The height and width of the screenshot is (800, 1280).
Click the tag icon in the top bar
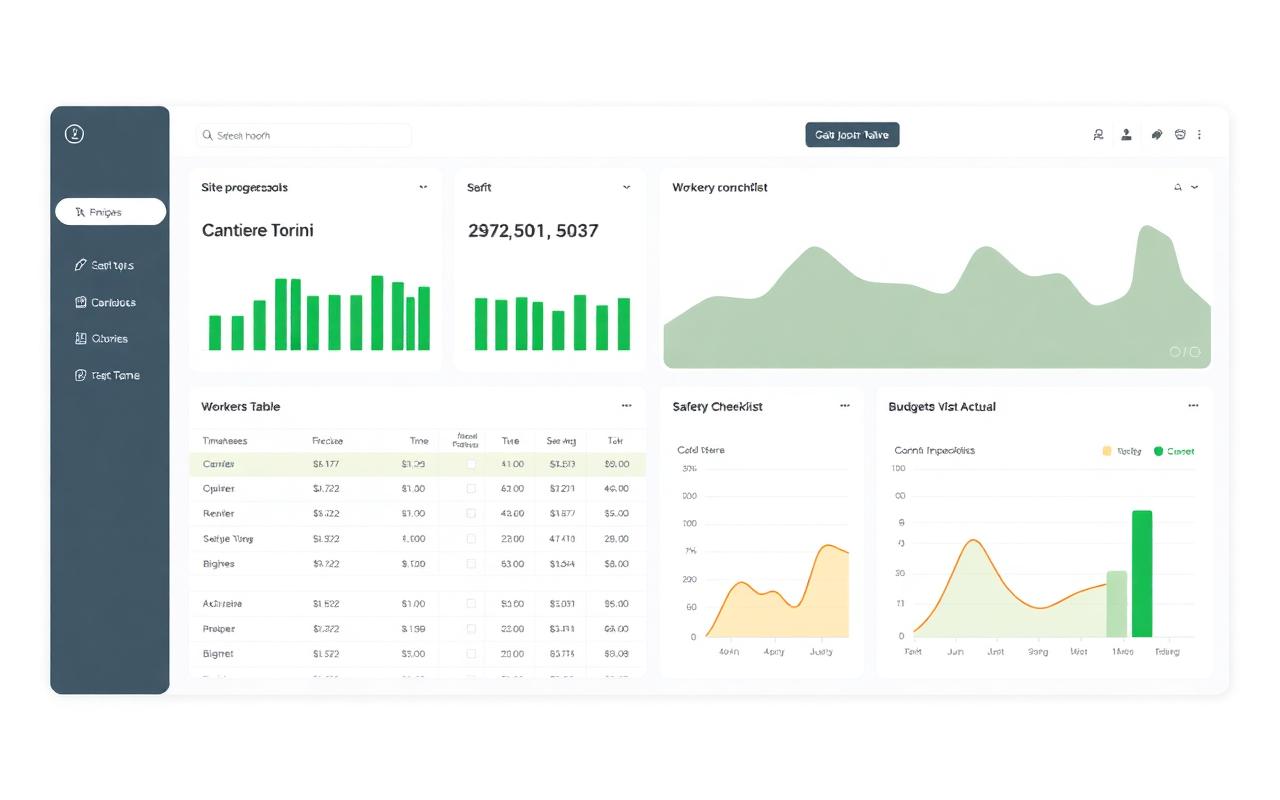coord(1157,134)
